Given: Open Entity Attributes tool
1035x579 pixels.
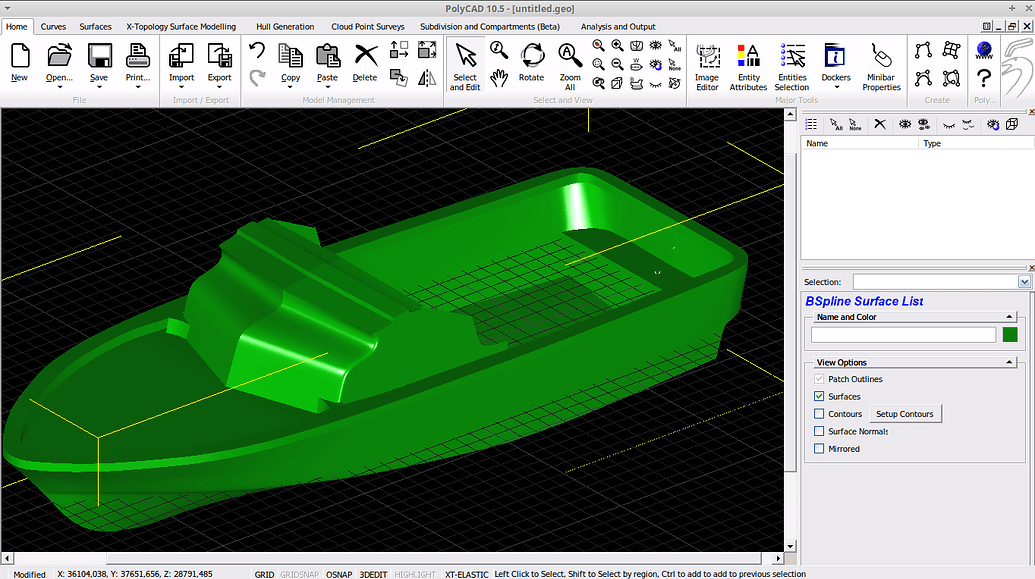Looking at the screenshot, I should tap(749, 66).
